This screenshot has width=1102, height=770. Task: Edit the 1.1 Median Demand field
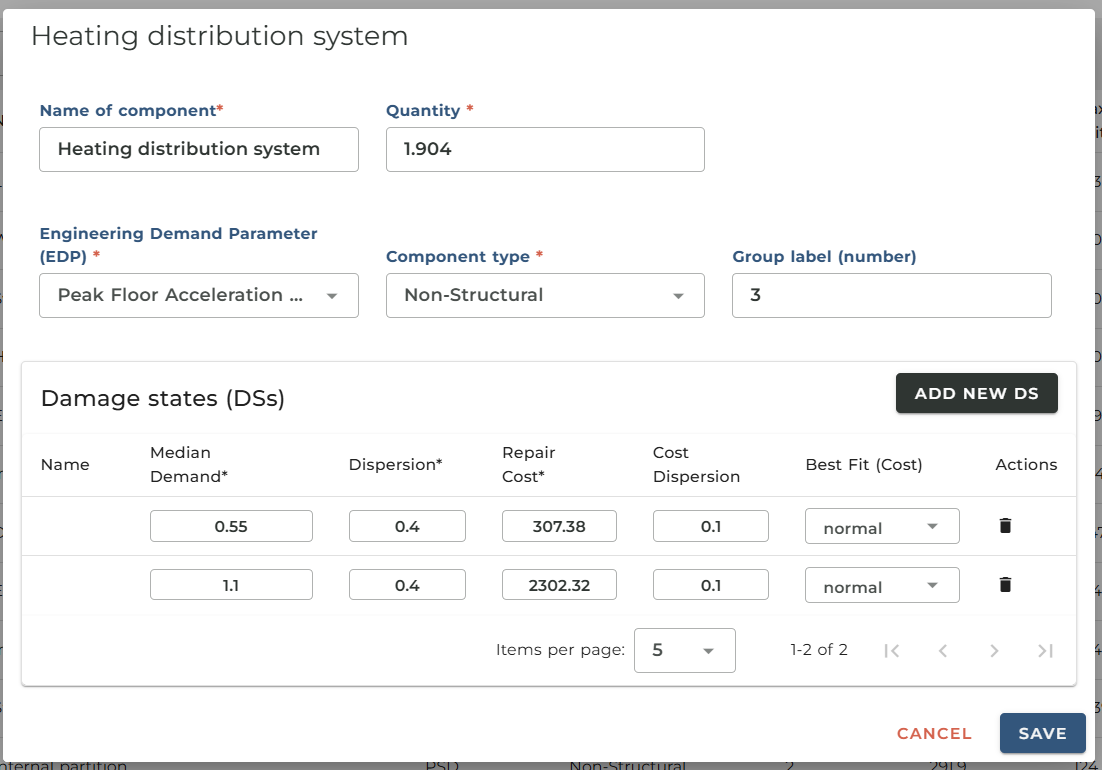pyautogui.click(x=231, y=585)
